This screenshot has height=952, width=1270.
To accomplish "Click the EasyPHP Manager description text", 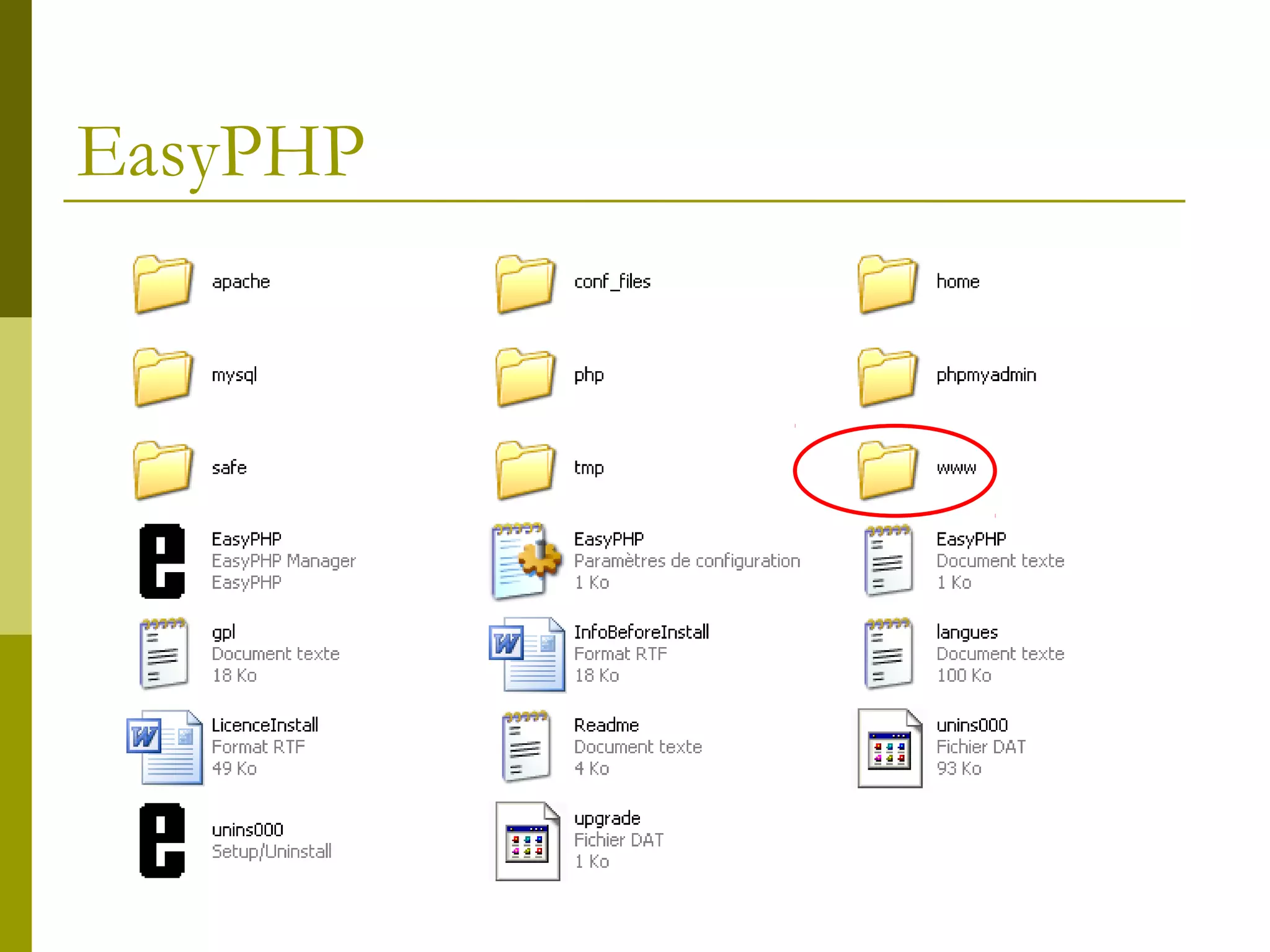I will tap(283, 561).
